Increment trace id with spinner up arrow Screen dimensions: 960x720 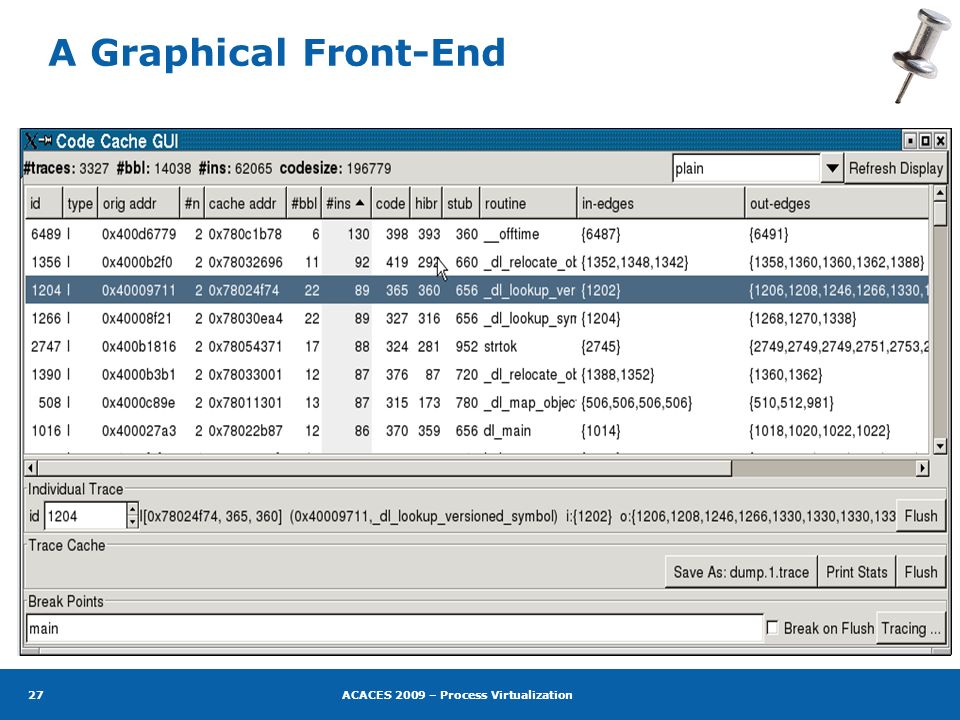tap(132, 509)
